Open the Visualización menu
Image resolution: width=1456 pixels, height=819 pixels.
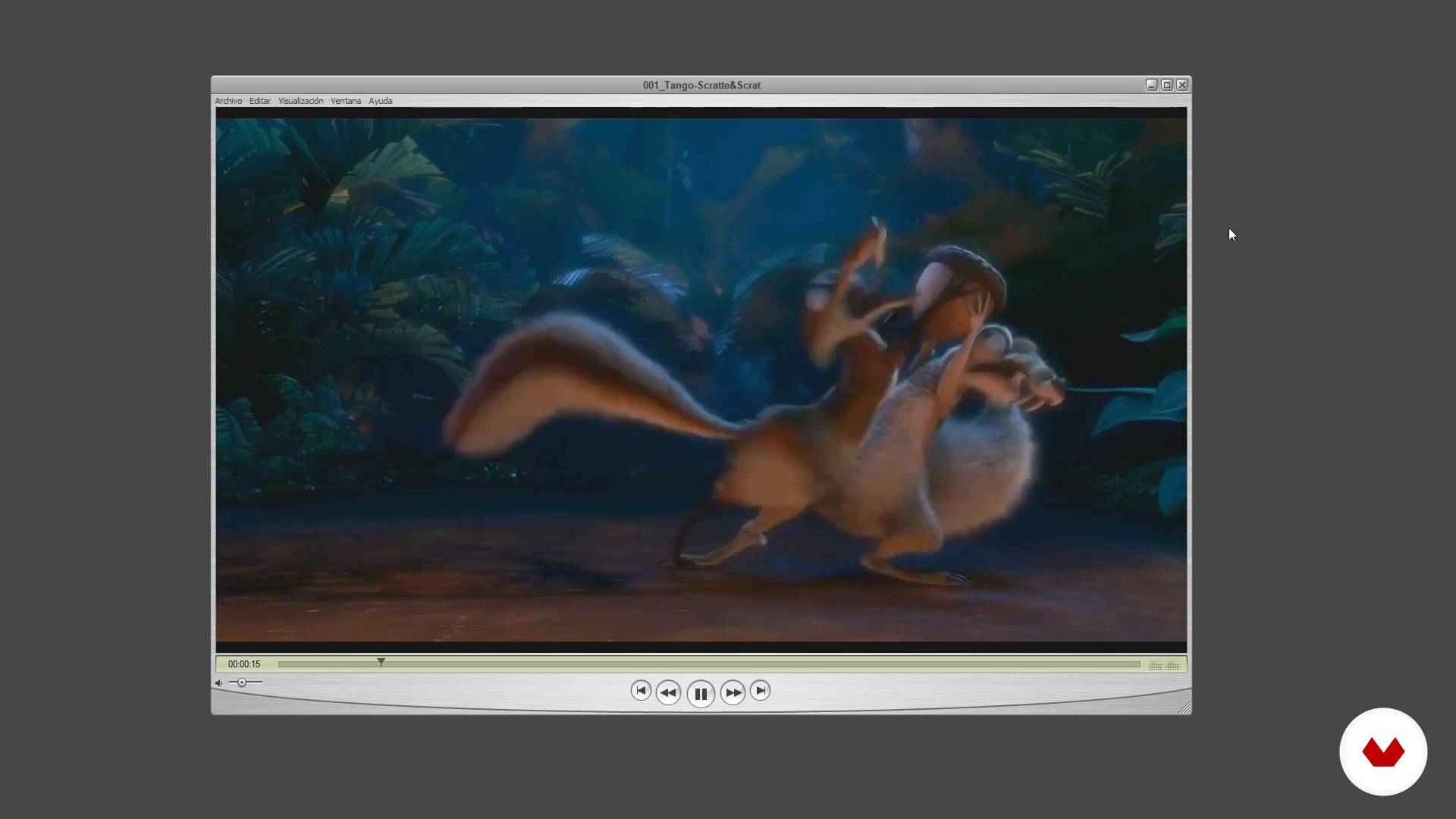[301, 101]
